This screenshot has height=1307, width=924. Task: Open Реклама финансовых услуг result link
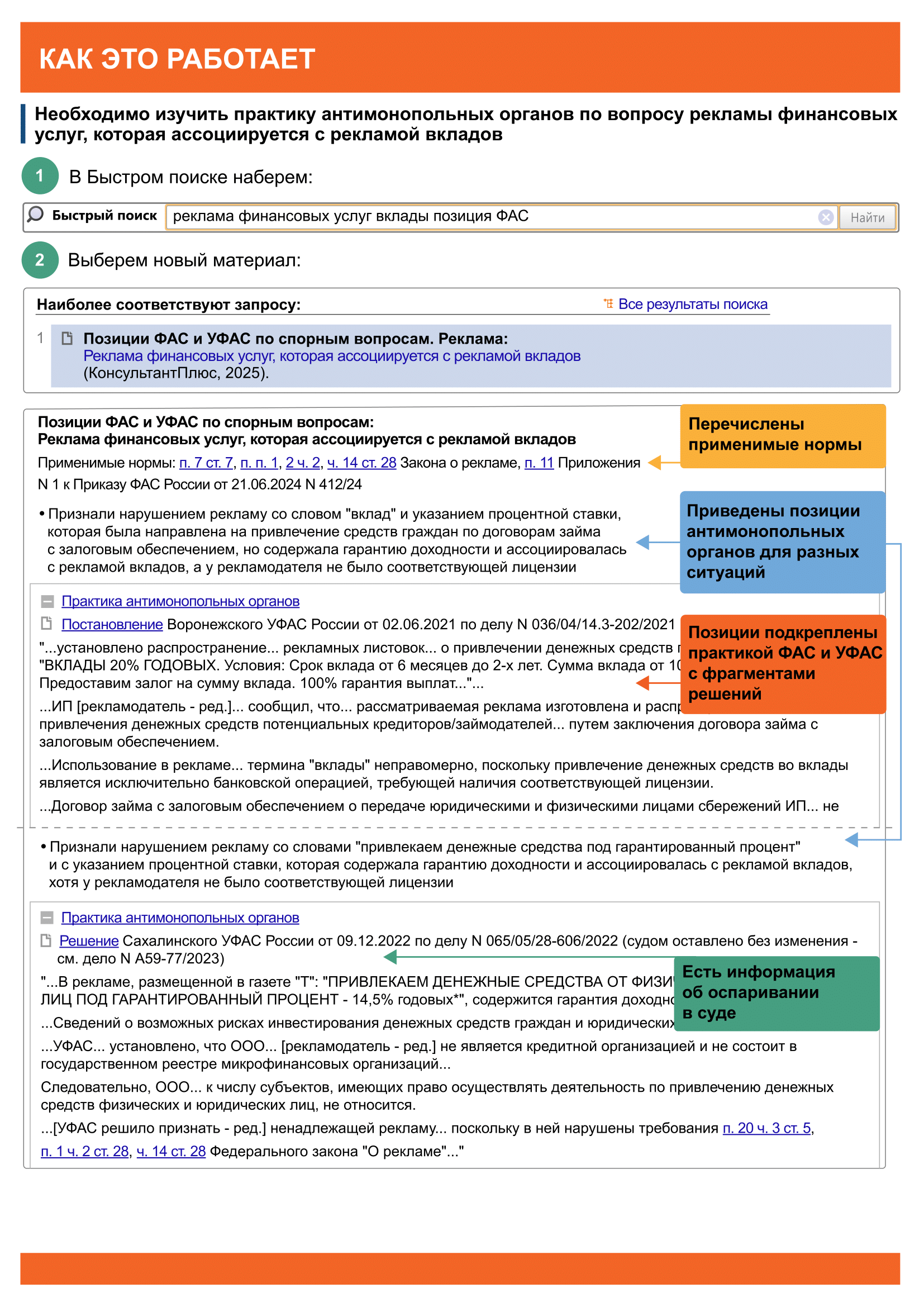[x=332, y=356]
